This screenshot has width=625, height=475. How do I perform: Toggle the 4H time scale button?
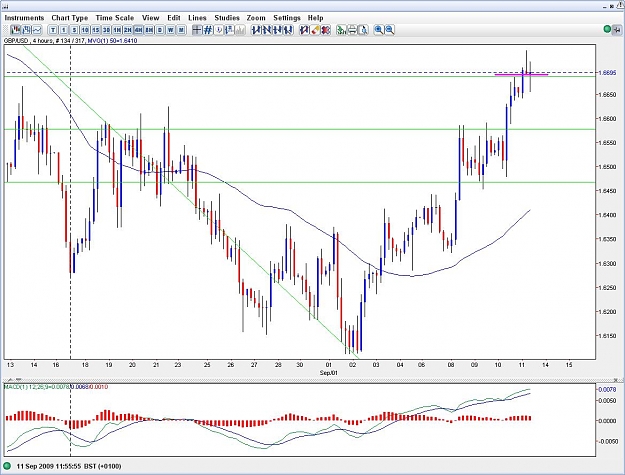coord(138,30)
